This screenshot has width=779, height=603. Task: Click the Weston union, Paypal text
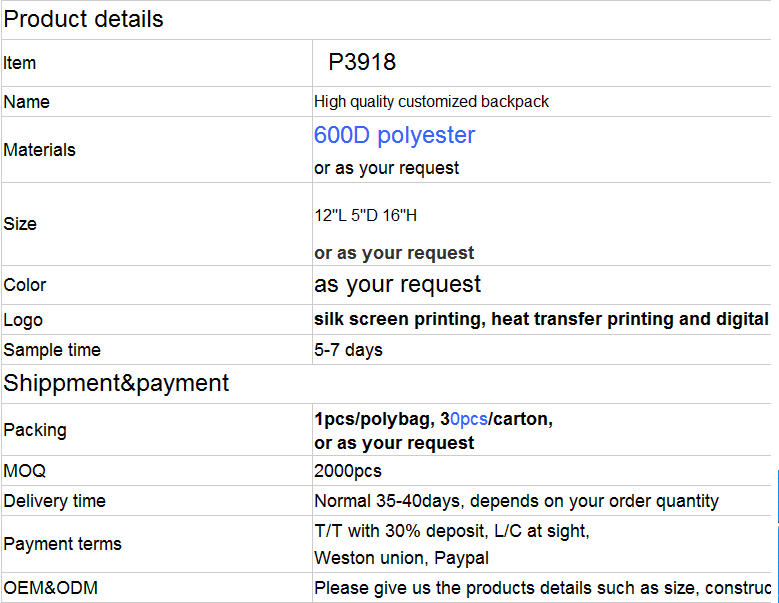tap(401, 558)
